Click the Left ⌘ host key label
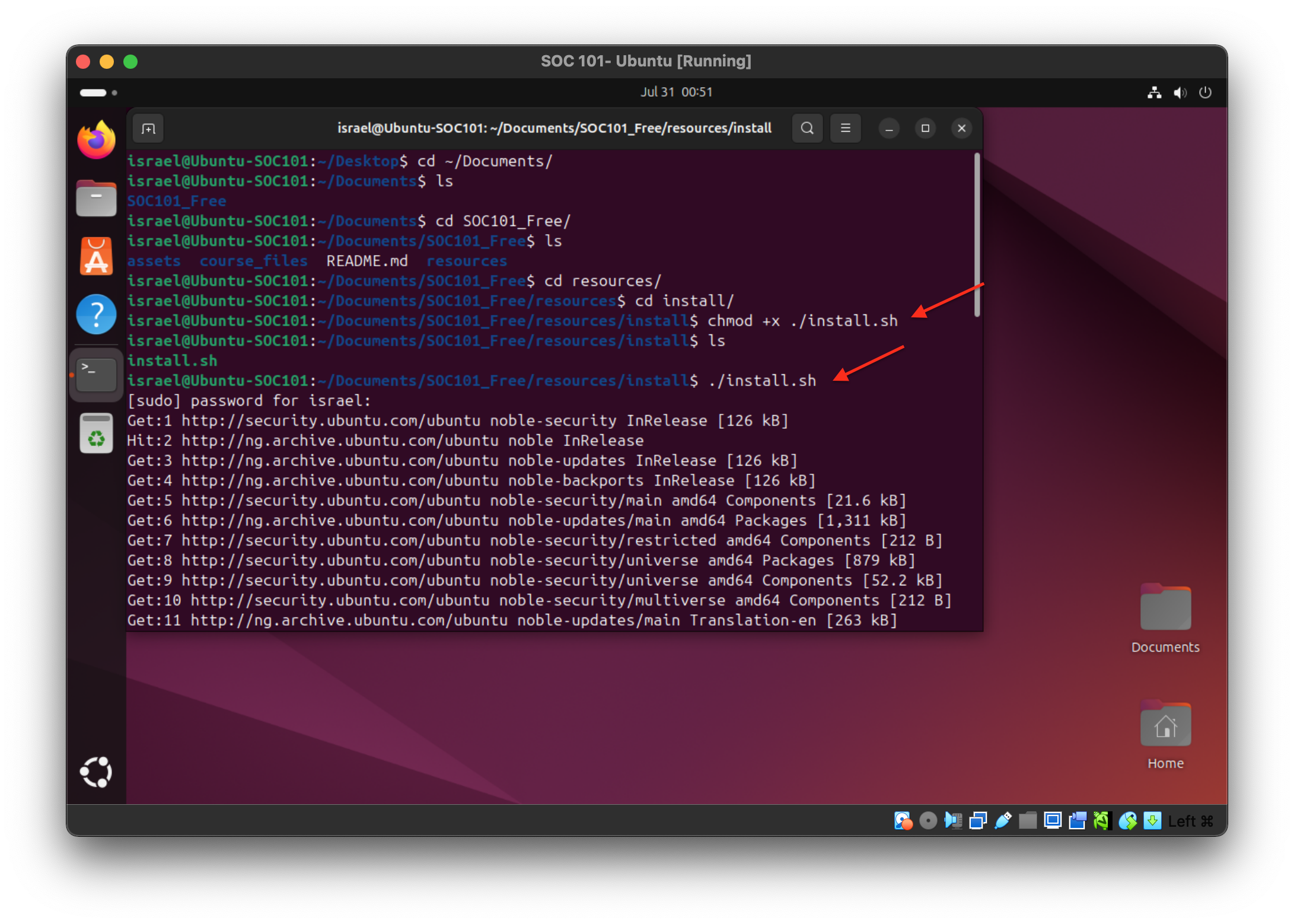The height and width of the screenshot is (924, 1294). (1191, 821)
